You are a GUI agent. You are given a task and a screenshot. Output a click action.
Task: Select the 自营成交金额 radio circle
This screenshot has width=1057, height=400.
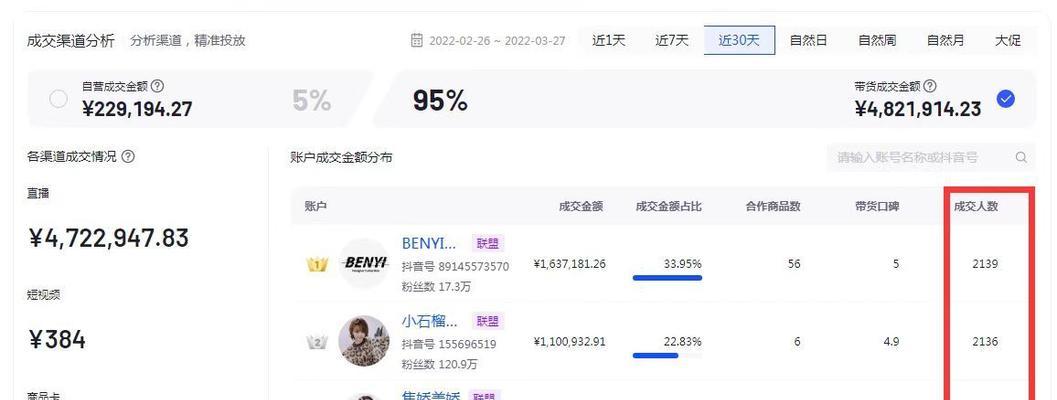pyautogui.click(x=59, y=99)
